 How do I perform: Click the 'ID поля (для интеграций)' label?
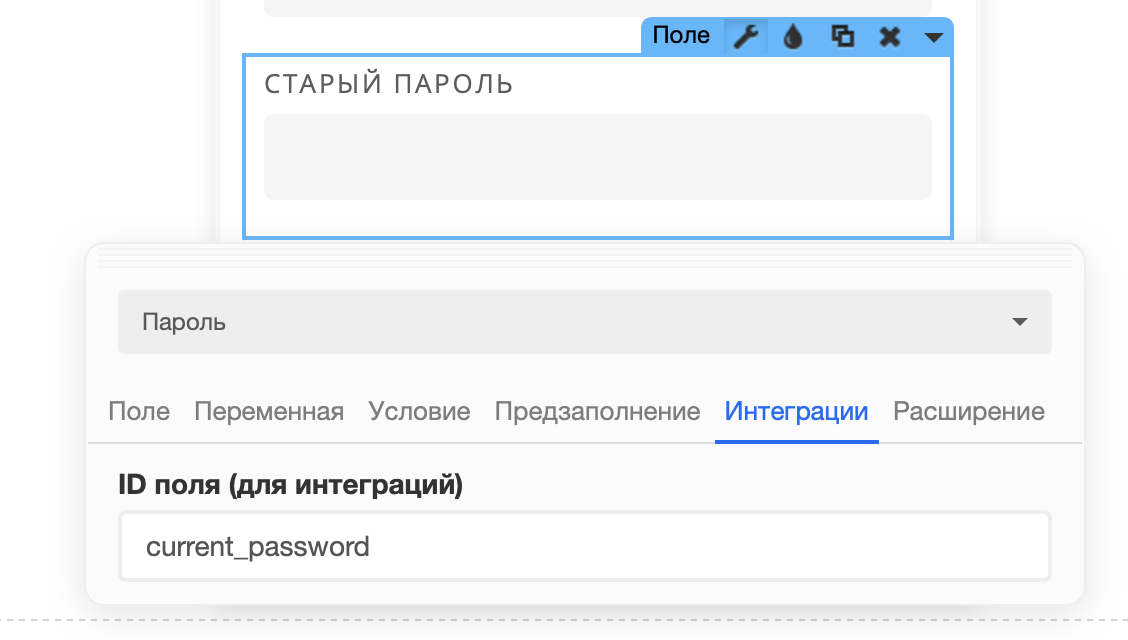(x=291, y=484)
